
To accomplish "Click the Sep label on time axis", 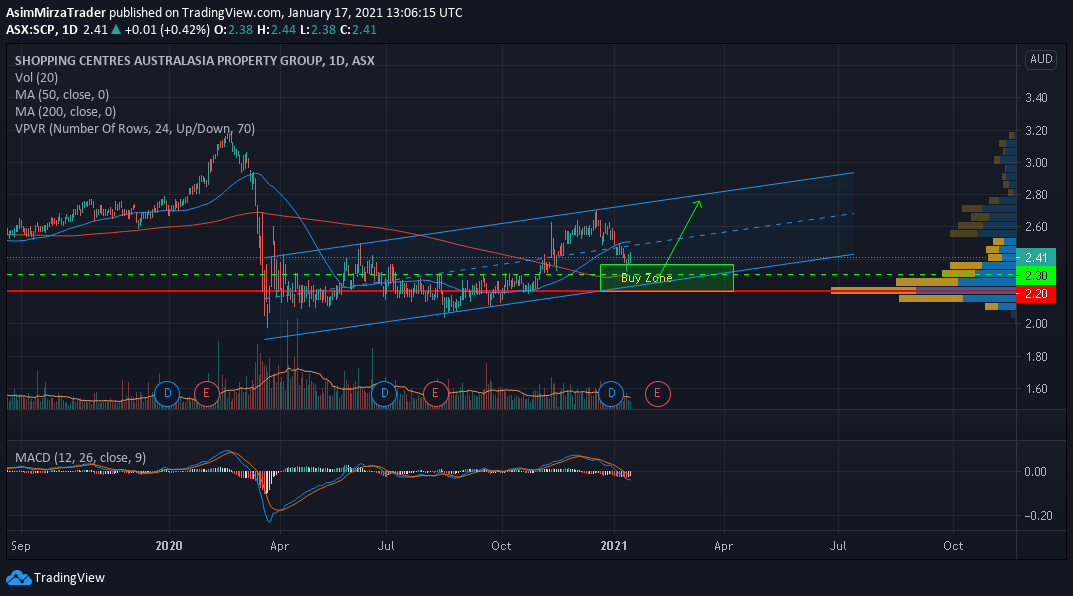I will click(x=21, y=545).
